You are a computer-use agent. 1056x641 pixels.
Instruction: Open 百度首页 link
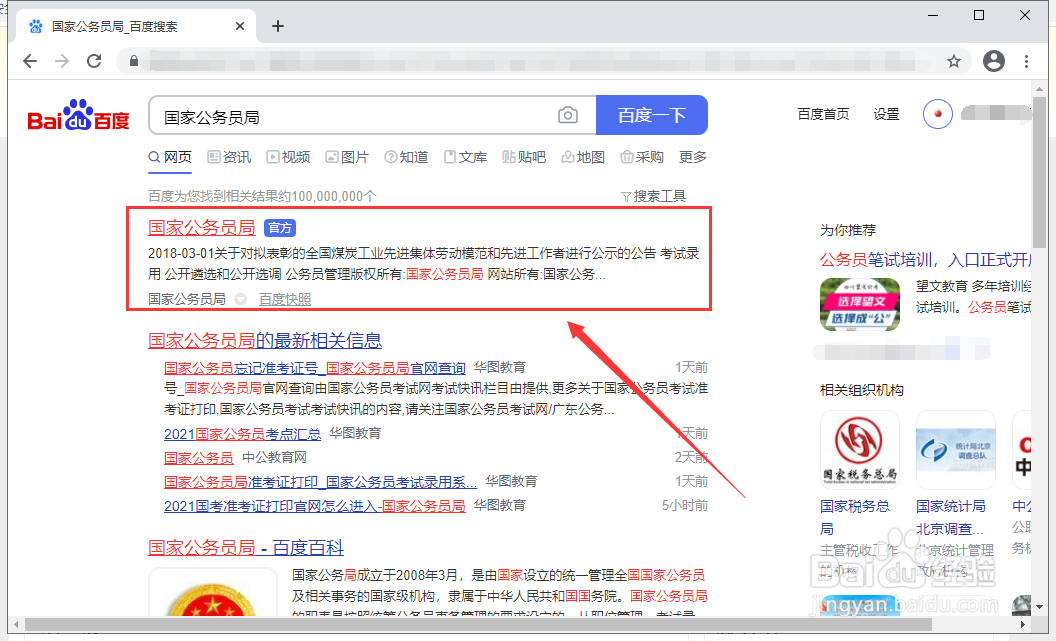[x=823, y=114]
